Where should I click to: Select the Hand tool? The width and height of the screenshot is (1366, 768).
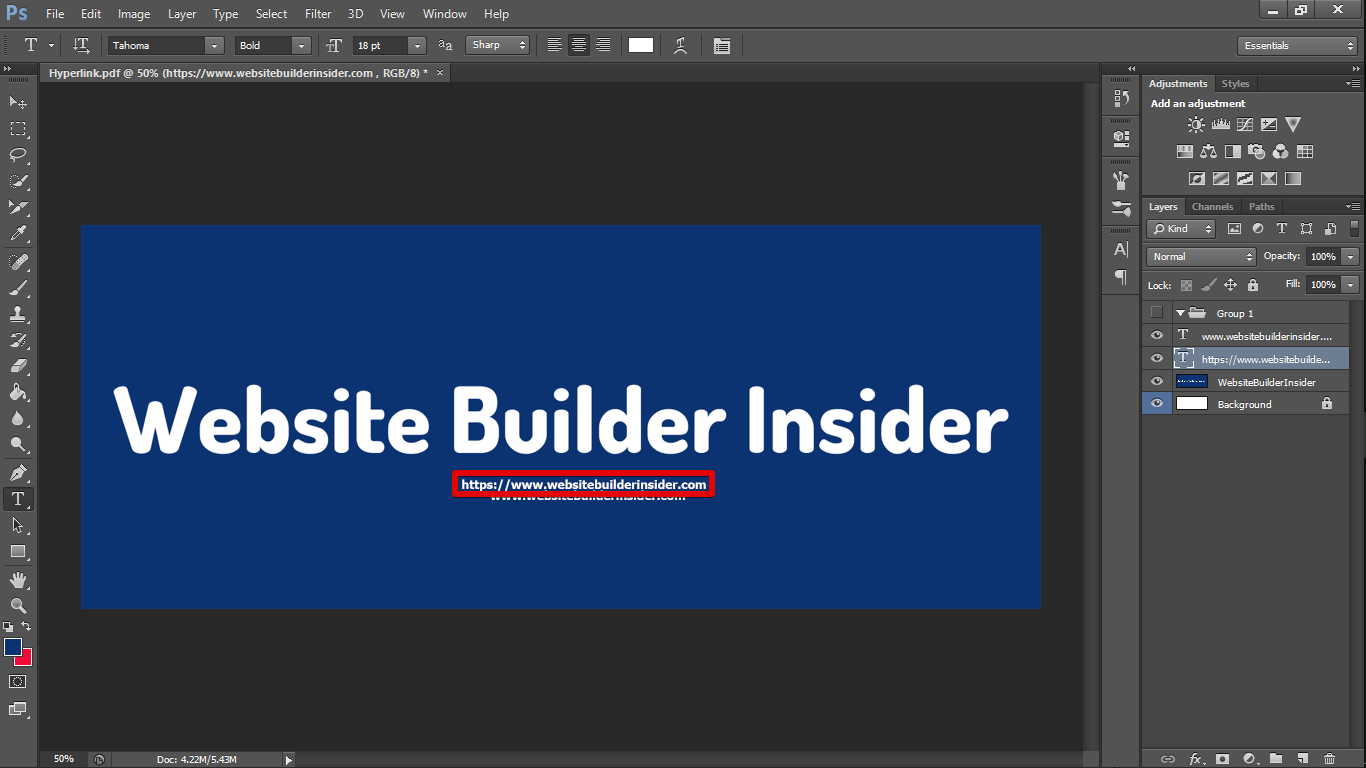[18, 580]
